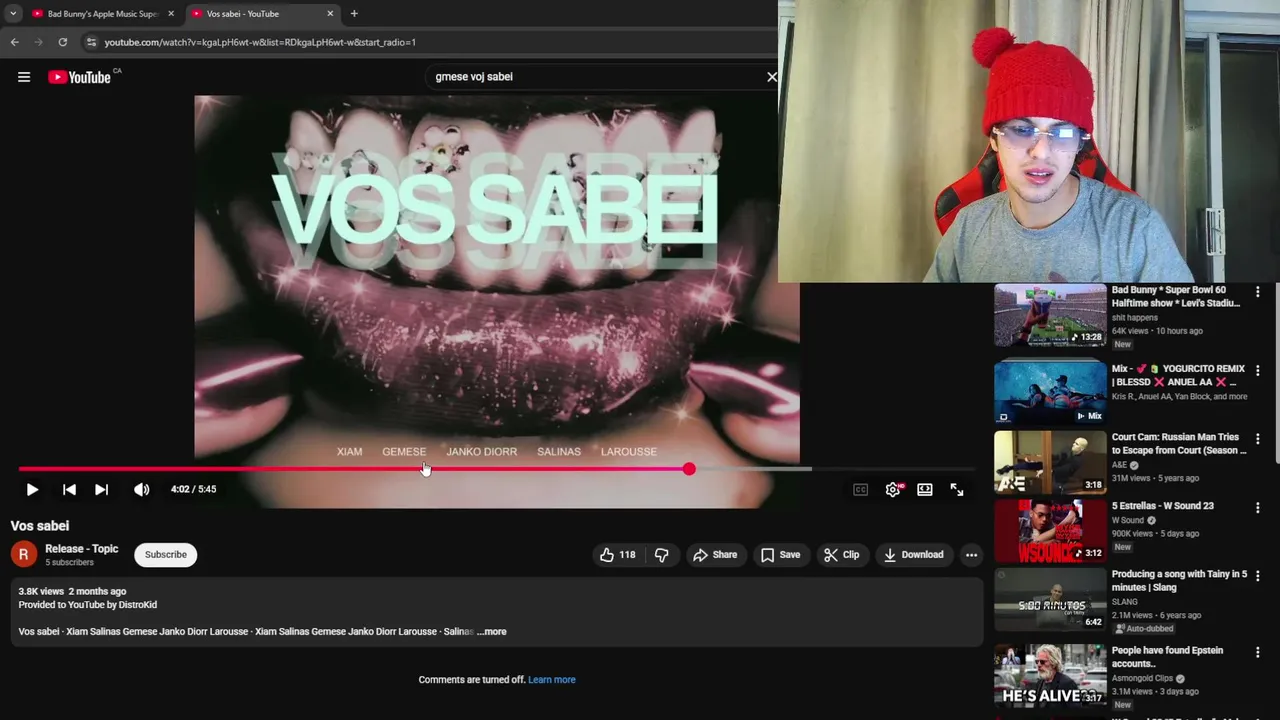Open options menu for Epstein accounts video
The width and height of the screenshot is (1280, 720).
[1258, 652]
